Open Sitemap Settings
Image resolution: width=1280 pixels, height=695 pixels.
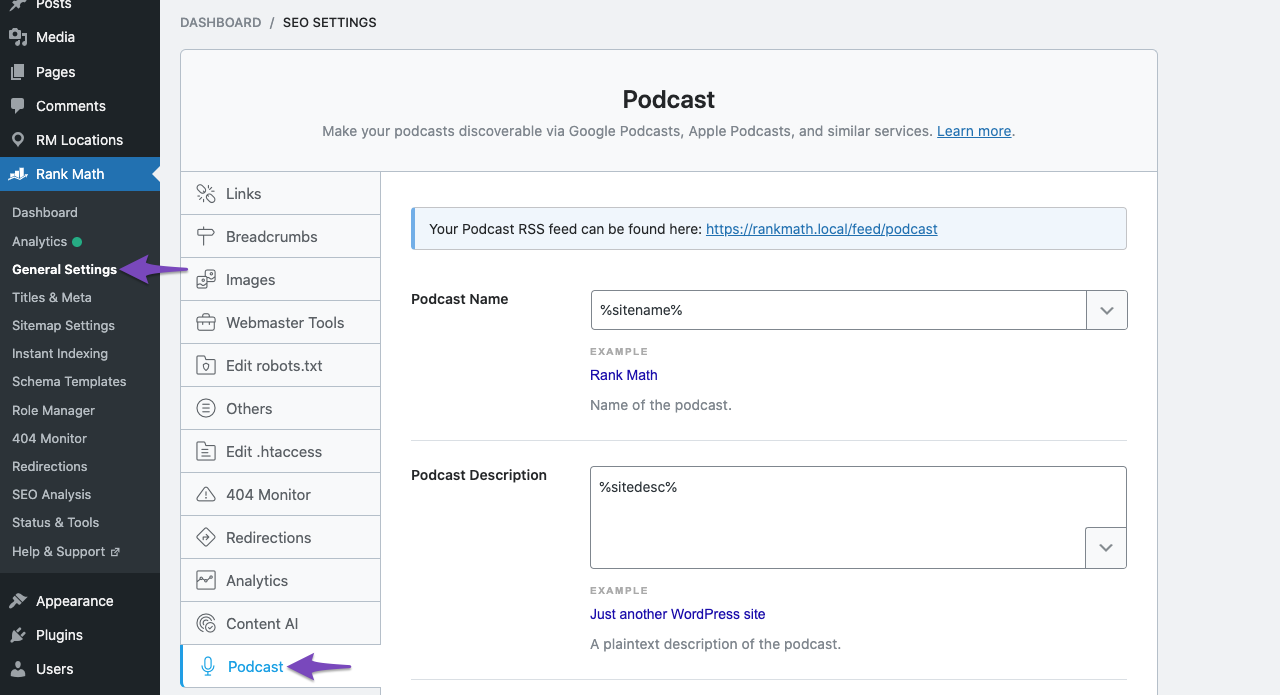pyautogui.click(x=63, y=325)
